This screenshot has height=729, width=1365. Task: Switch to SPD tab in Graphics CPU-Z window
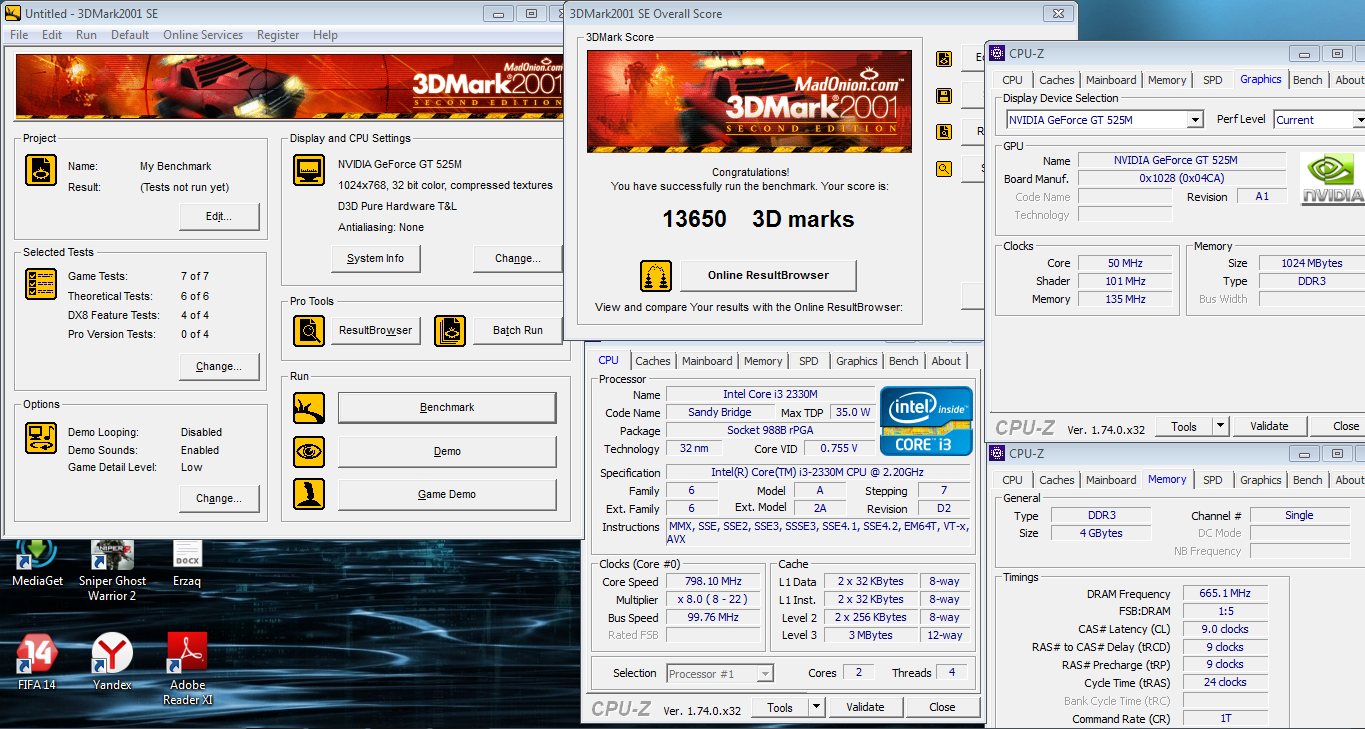coord(1213,80)
